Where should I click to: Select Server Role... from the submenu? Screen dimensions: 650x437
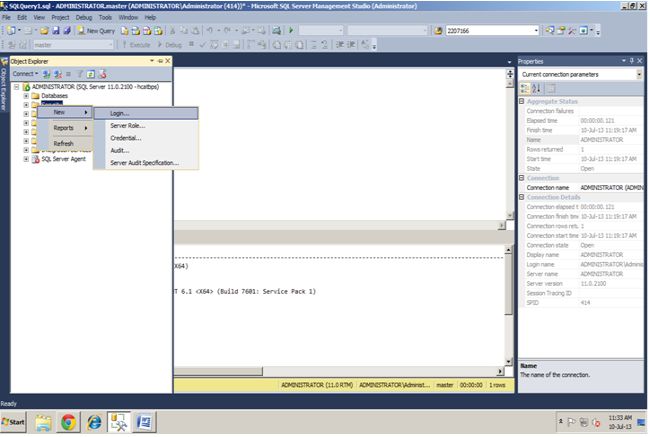pyautogui.click(x=146, y=126)
